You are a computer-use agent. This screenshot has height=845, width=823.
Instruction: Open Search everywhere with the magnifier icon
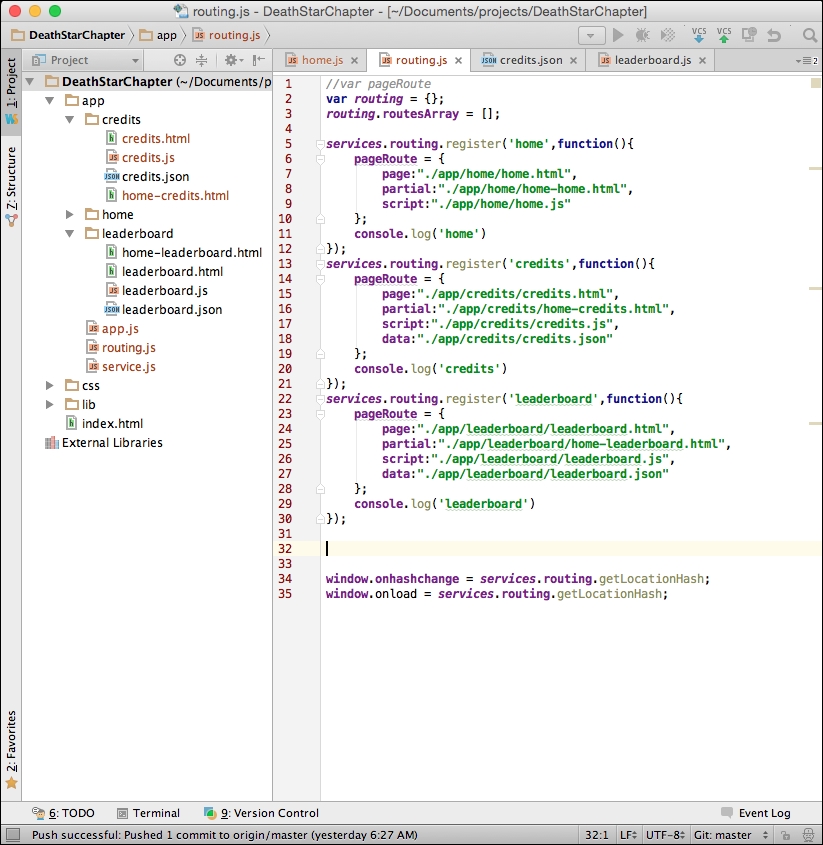tap(808, 34)
